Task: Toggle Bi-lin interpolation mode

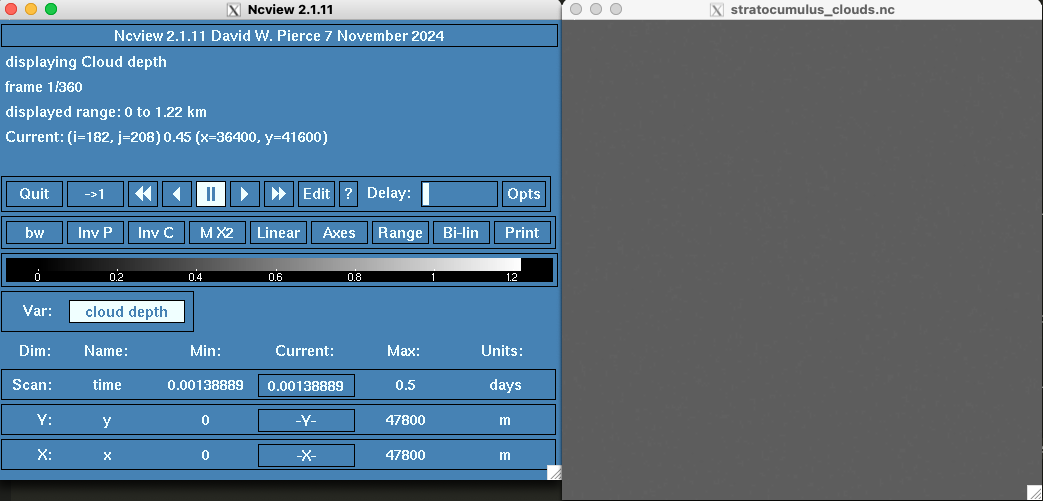Action: click(x=461, y=233)
